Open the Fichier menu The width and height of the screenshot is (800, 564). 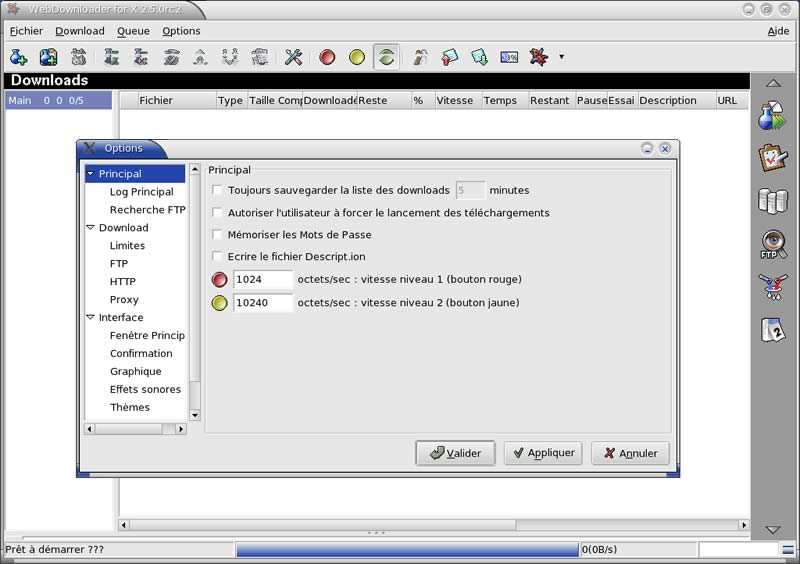coord(27,31)
